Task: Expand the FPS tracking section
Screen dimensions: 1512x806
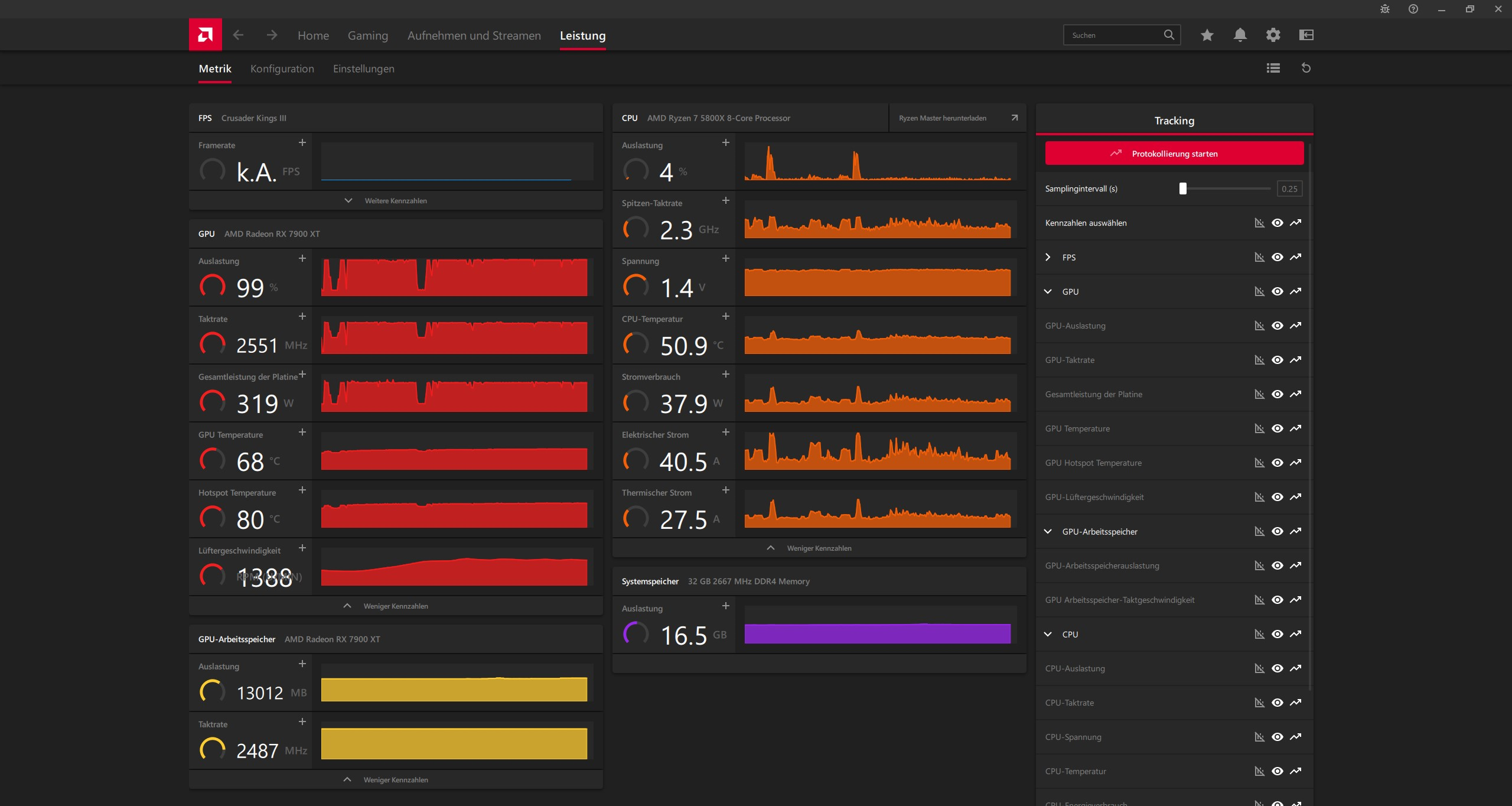Action: point(1048,257)
